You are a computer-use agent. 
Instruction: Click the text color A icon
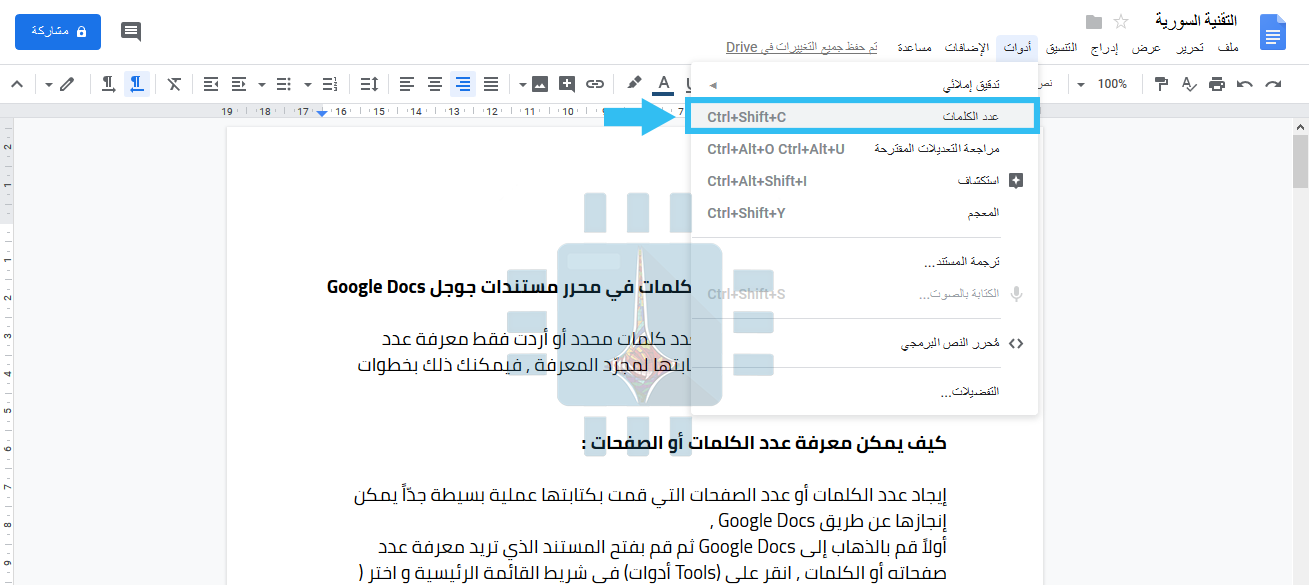[662, 84]
